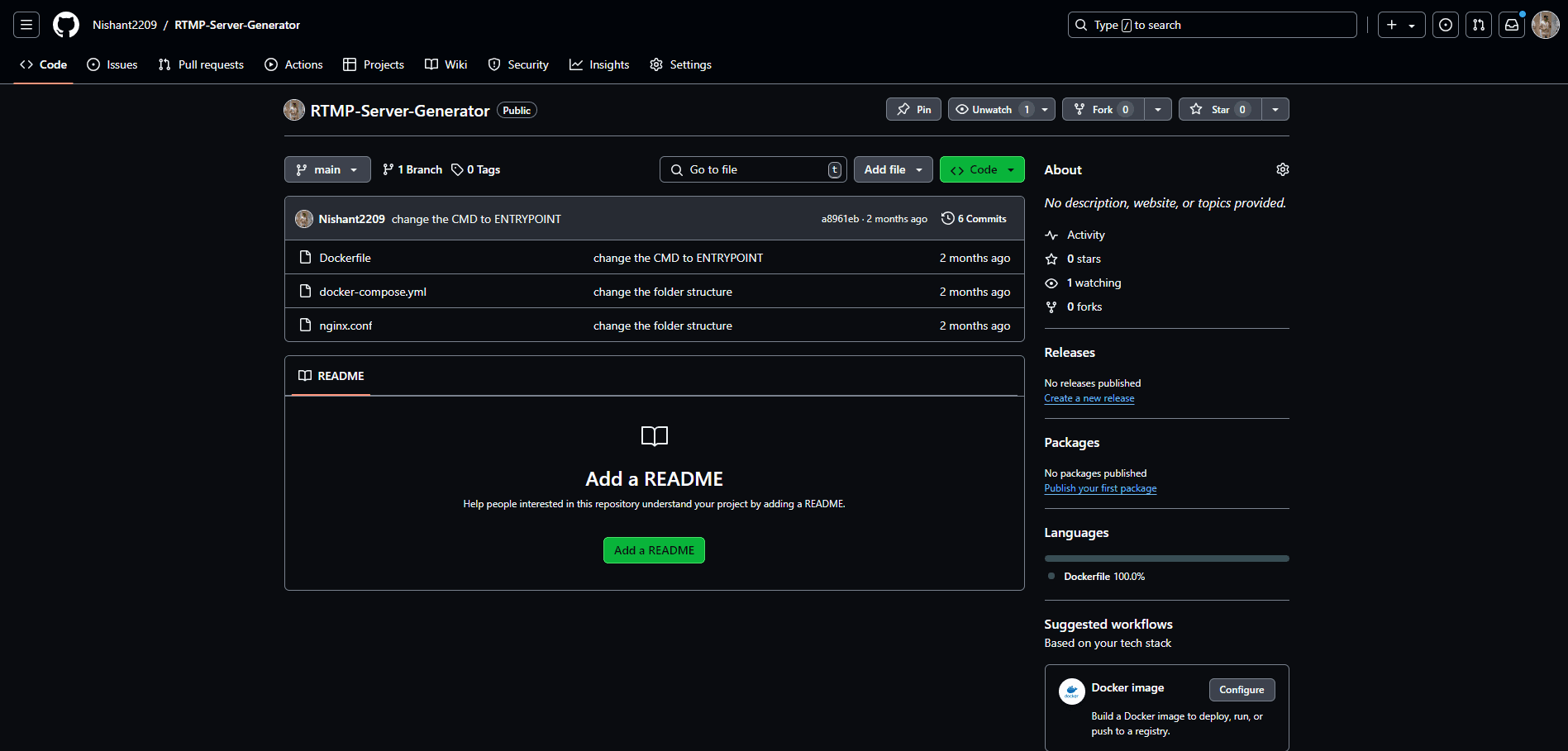Open the 6 Commits history
Image resolution: width=1568 pixels, height=751 pixels.
(x=974, y=219)
